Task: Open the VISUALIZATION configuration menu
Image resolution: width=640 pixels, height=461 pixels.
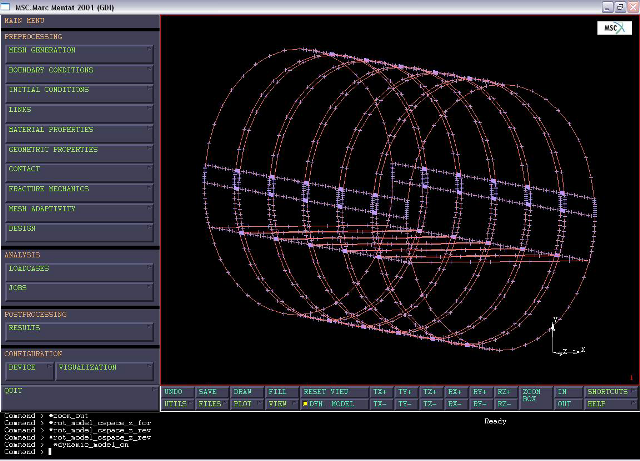Action: click(x=104, y=371)
